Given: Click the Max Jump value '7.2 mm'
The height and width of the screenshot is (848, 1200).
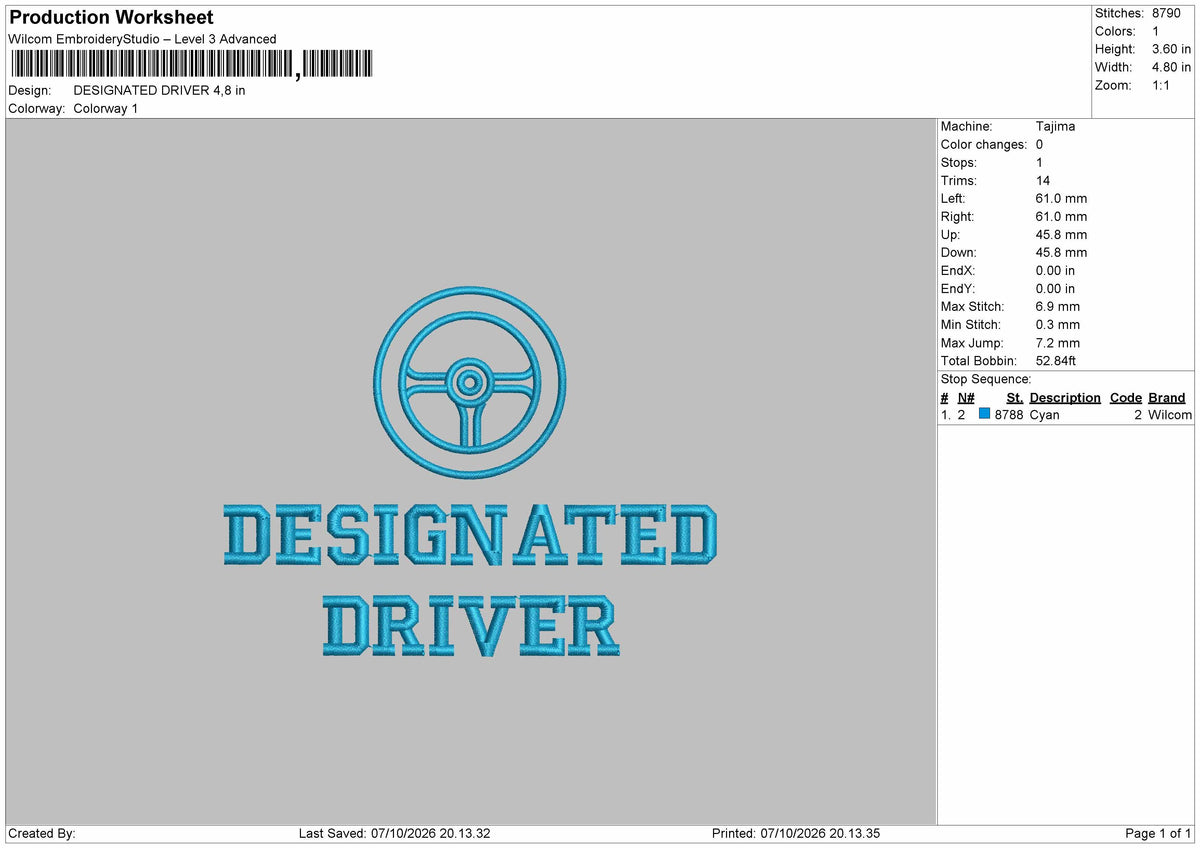Looking at the screenshot, I should pos(1058,342).
